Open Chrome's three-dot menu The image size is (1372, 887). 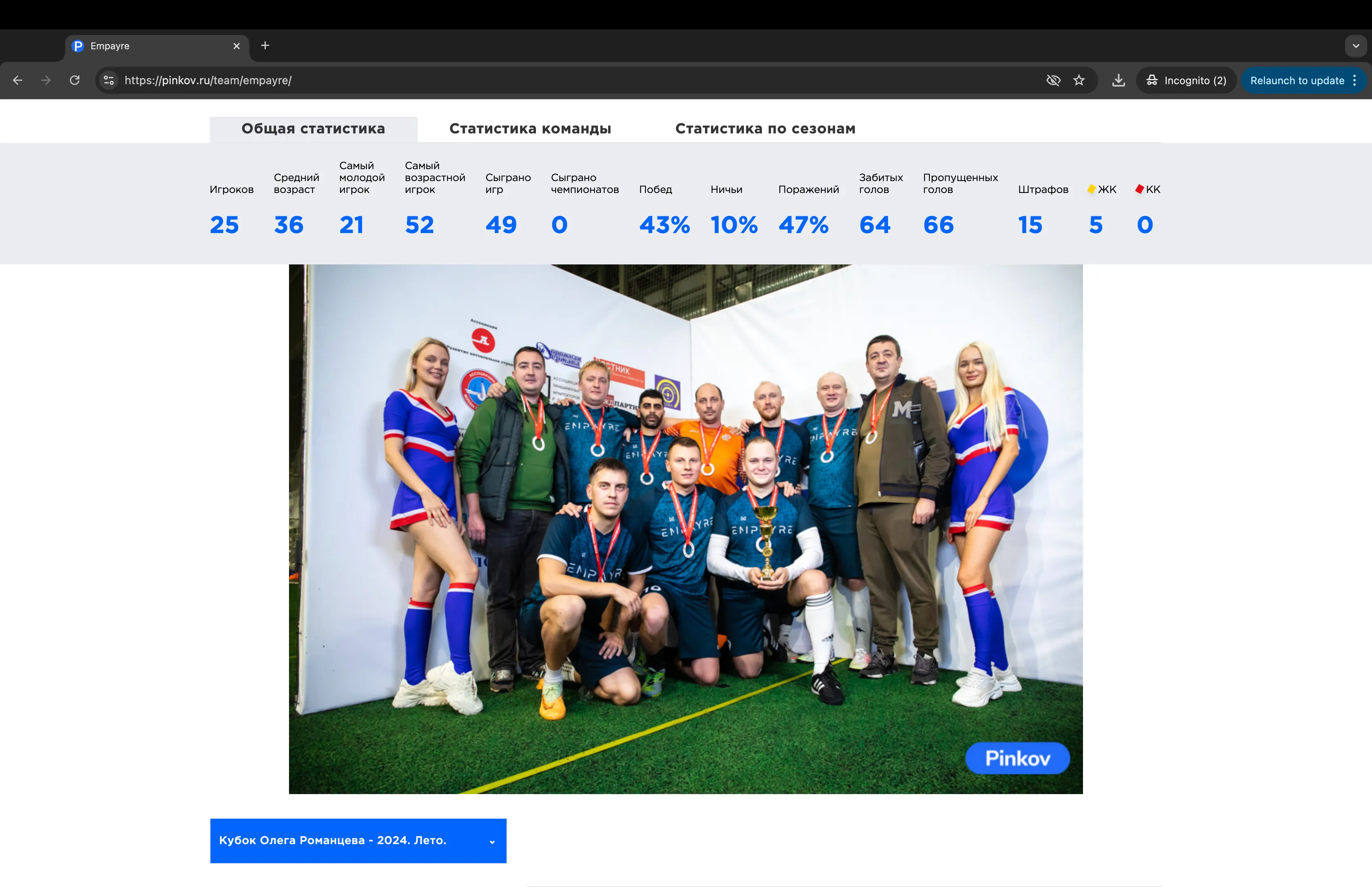[x=1355, y=81]
